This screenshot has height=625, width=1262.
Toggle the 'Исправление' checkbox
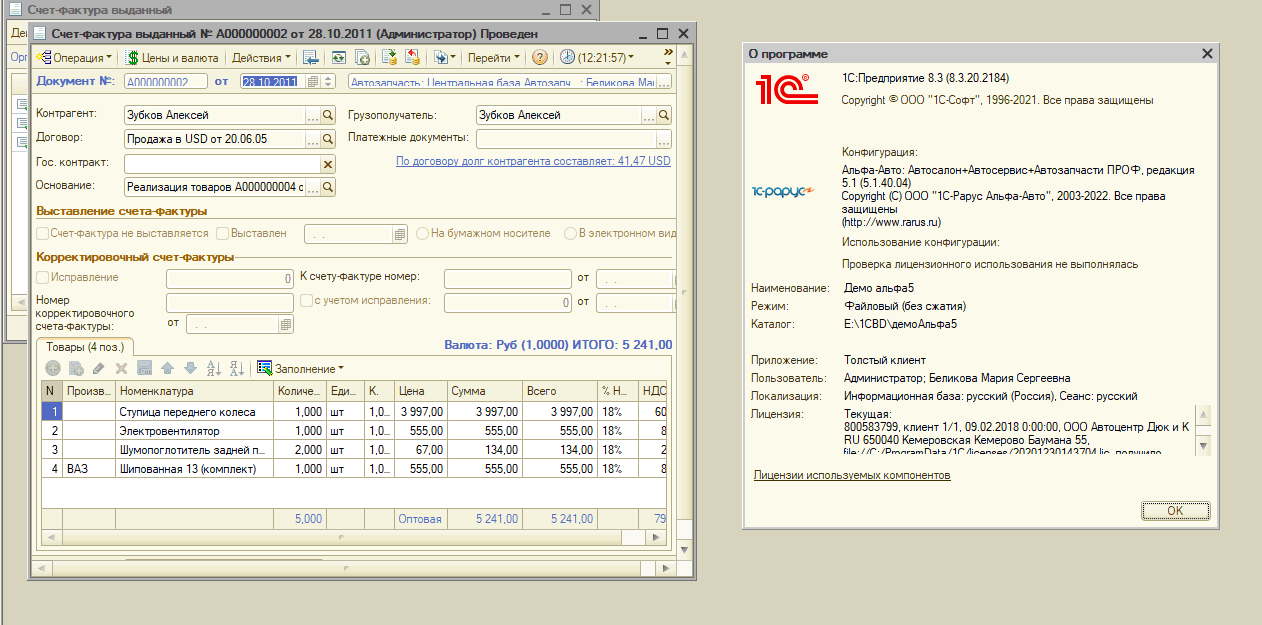(x=42, y=277)
